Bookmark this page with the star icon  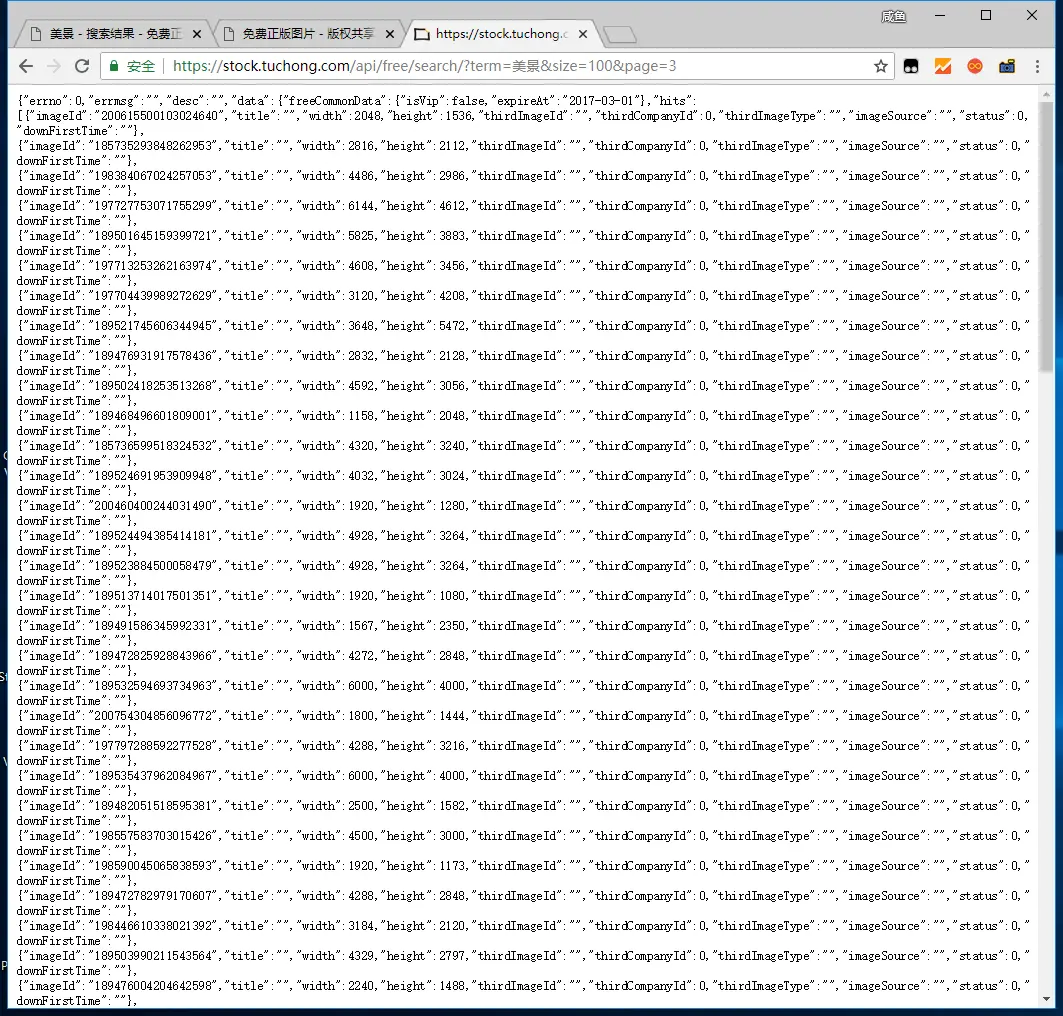point(881,66)
